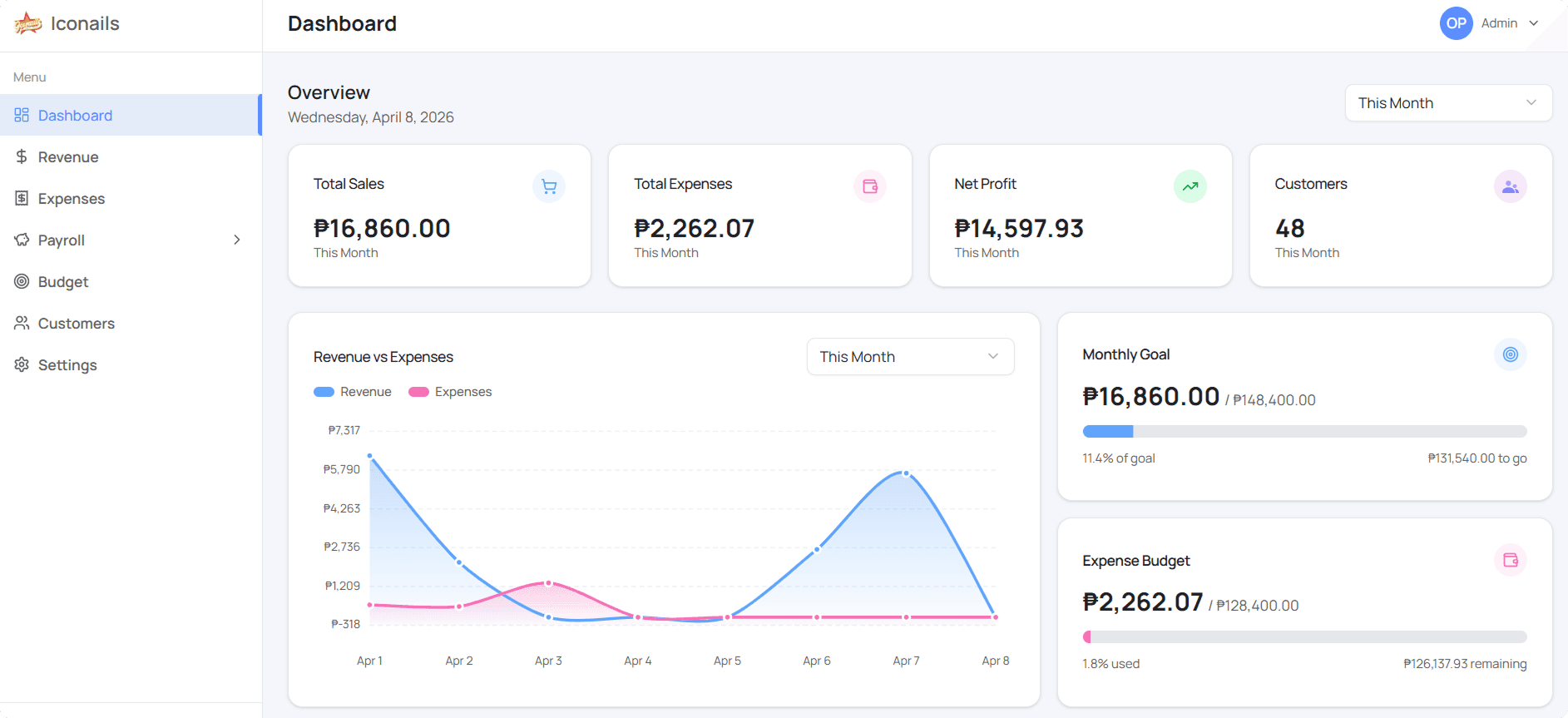Click the target icon in Monthly Goal card

1510,354
